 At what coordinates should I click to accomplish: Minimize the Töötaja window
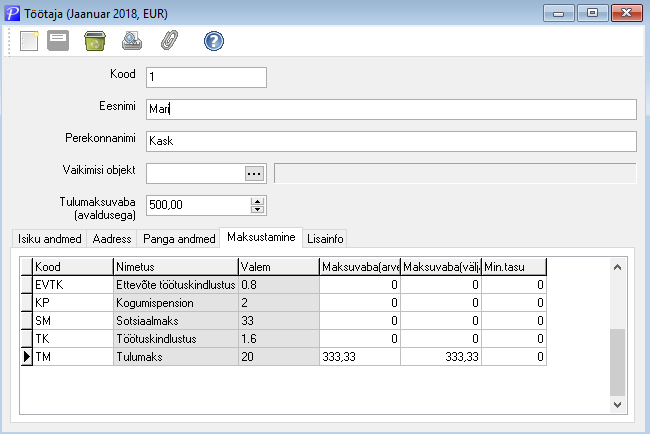[558, 13]
